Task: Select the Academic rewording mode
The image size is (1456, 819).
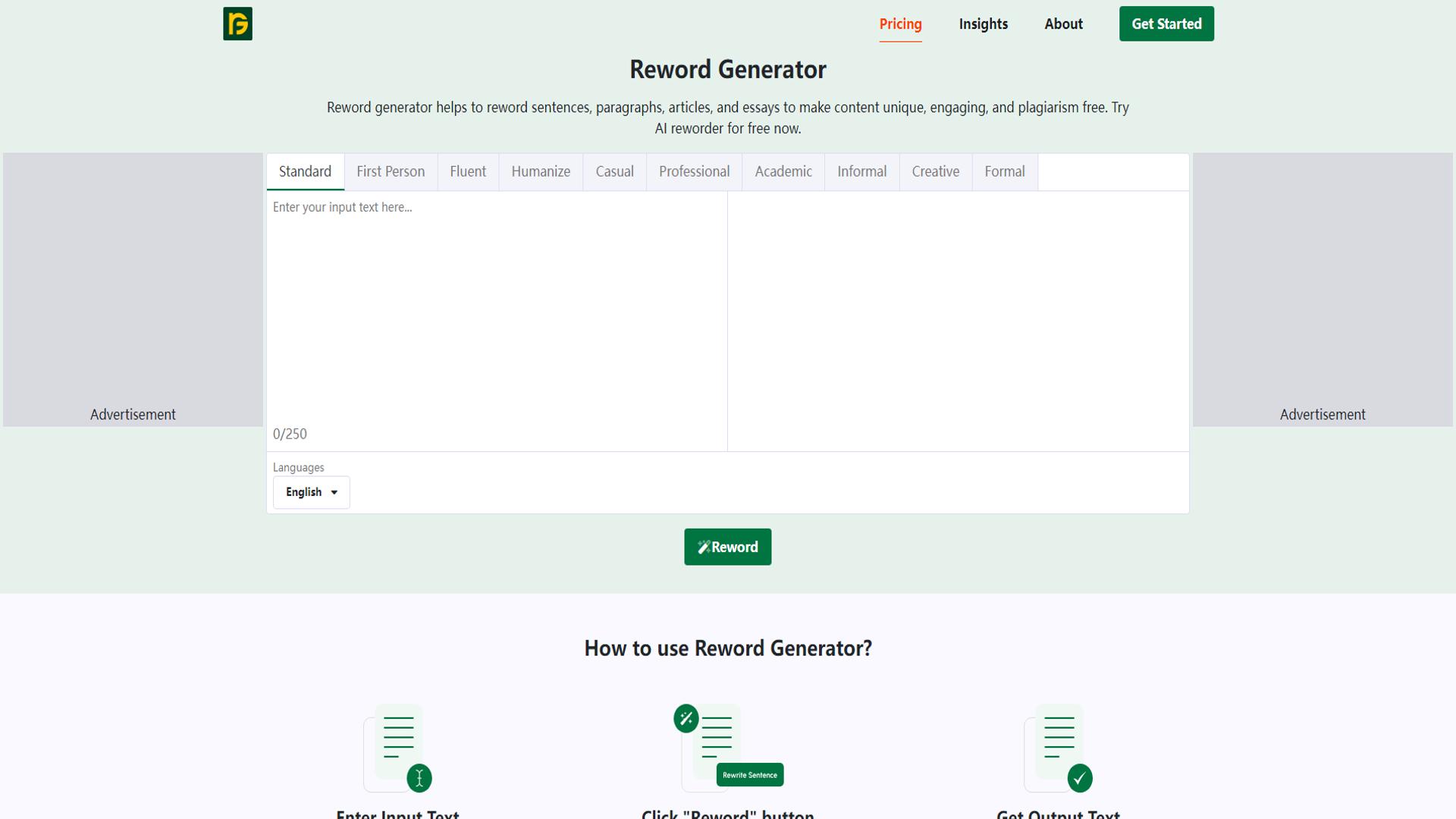Action: [x=783, y=171]
